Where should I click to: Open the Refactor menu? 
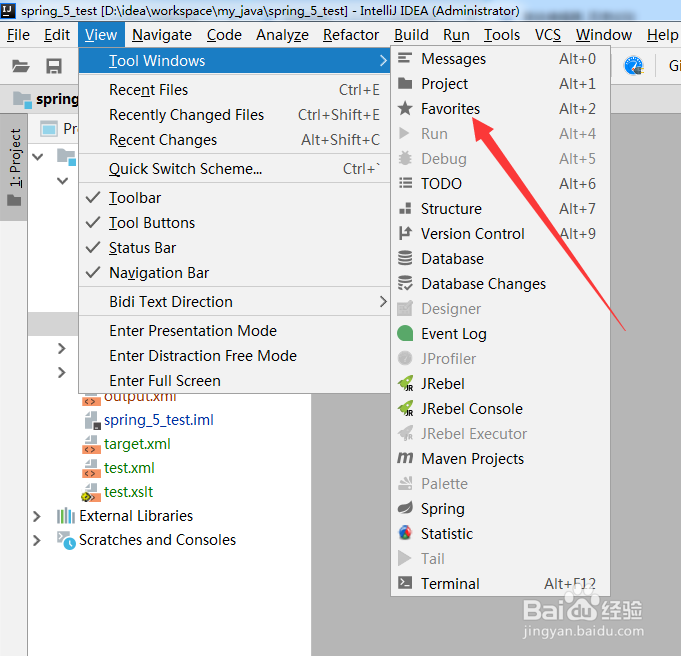click(351, 35)
